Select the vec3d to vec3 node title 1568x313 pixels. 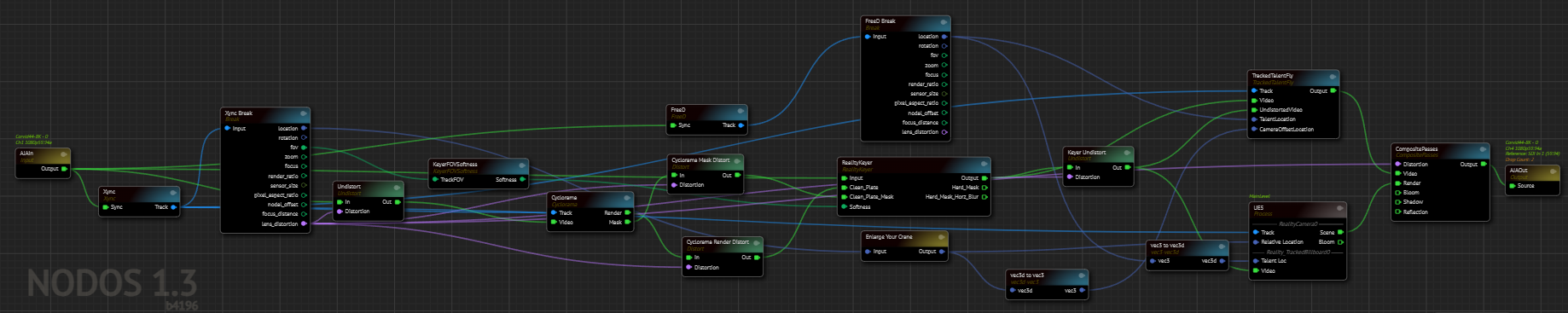(x=1026, y=275)
